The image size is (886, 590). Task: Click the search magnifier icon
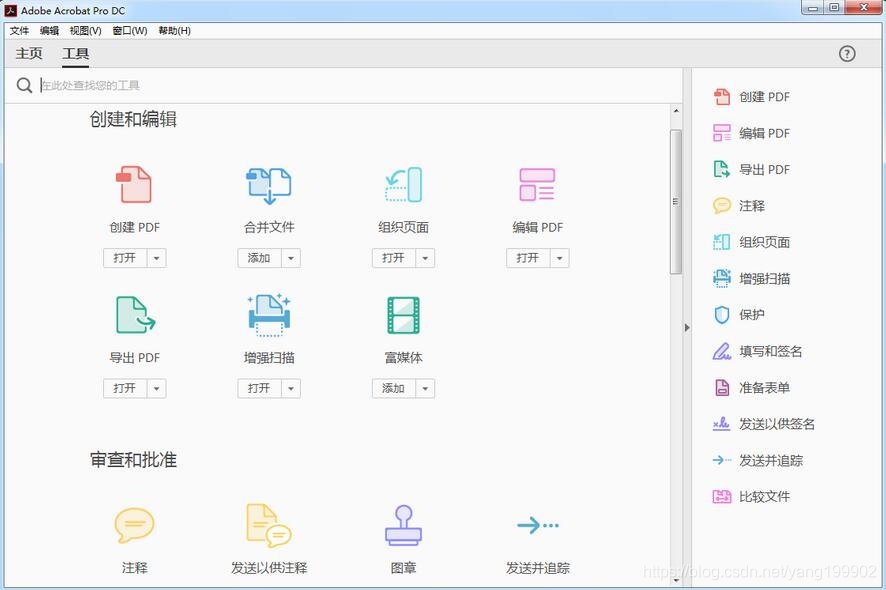tap(24, 85)
